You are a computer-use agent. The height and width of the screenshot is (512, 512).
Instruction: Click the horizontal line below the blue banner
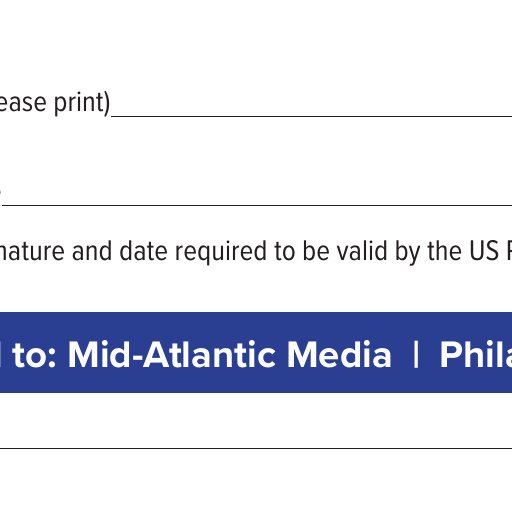pos(256,448)
